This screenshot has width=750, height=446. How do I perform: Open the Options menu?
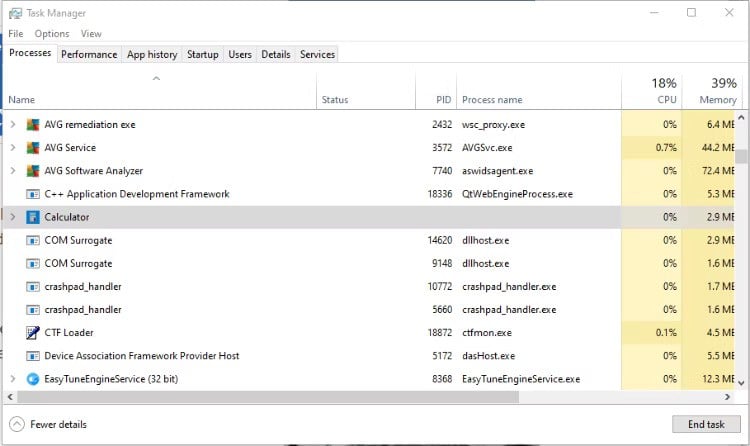pyautogui.click(x=52, y=33)
